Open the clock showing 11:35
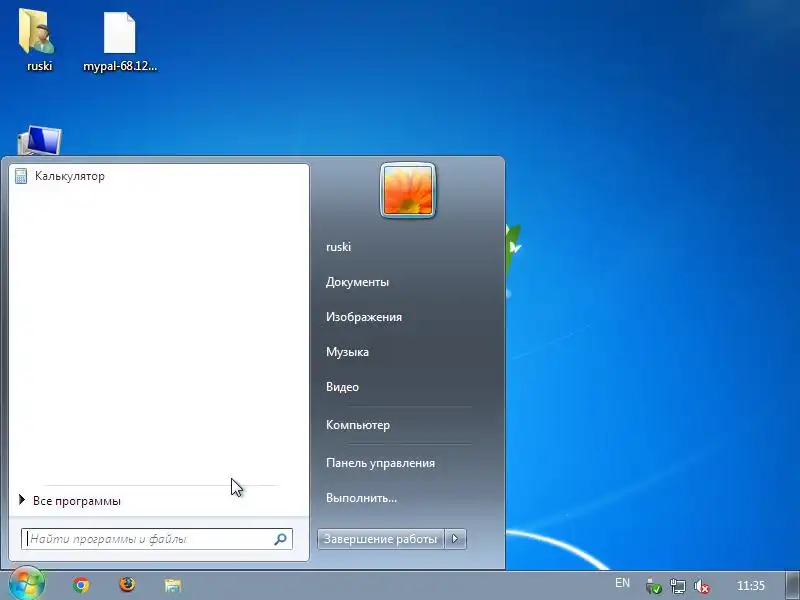The width and height of the screenshot is (800, 600). pos(751,585)
